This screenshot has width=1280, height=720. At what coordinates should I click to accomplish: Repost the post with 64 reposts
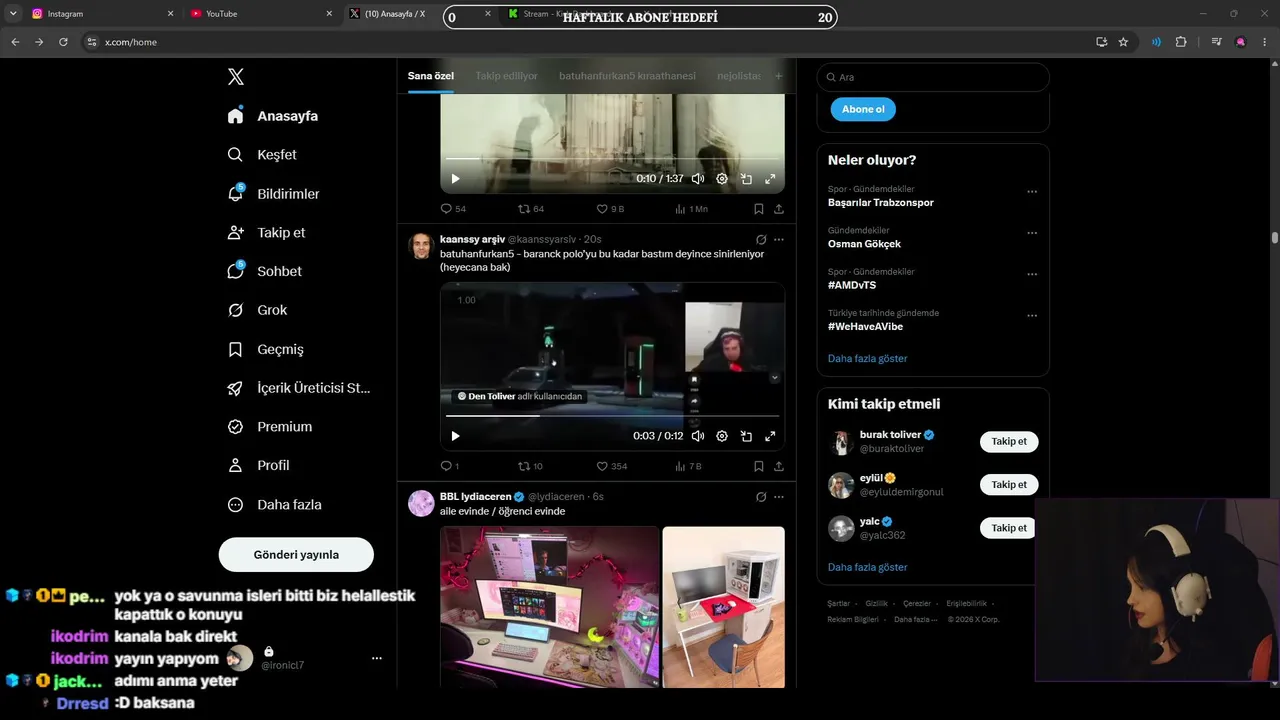[x=531, y=209]
